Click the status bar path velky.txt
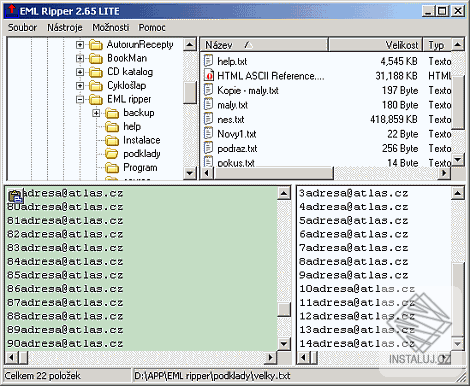The image size is (470, 386). tap(212, 376)
